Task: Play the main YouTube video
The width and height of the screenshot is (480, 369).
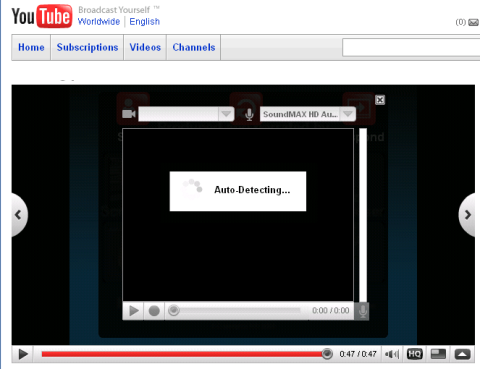Action: coord(23,354)
